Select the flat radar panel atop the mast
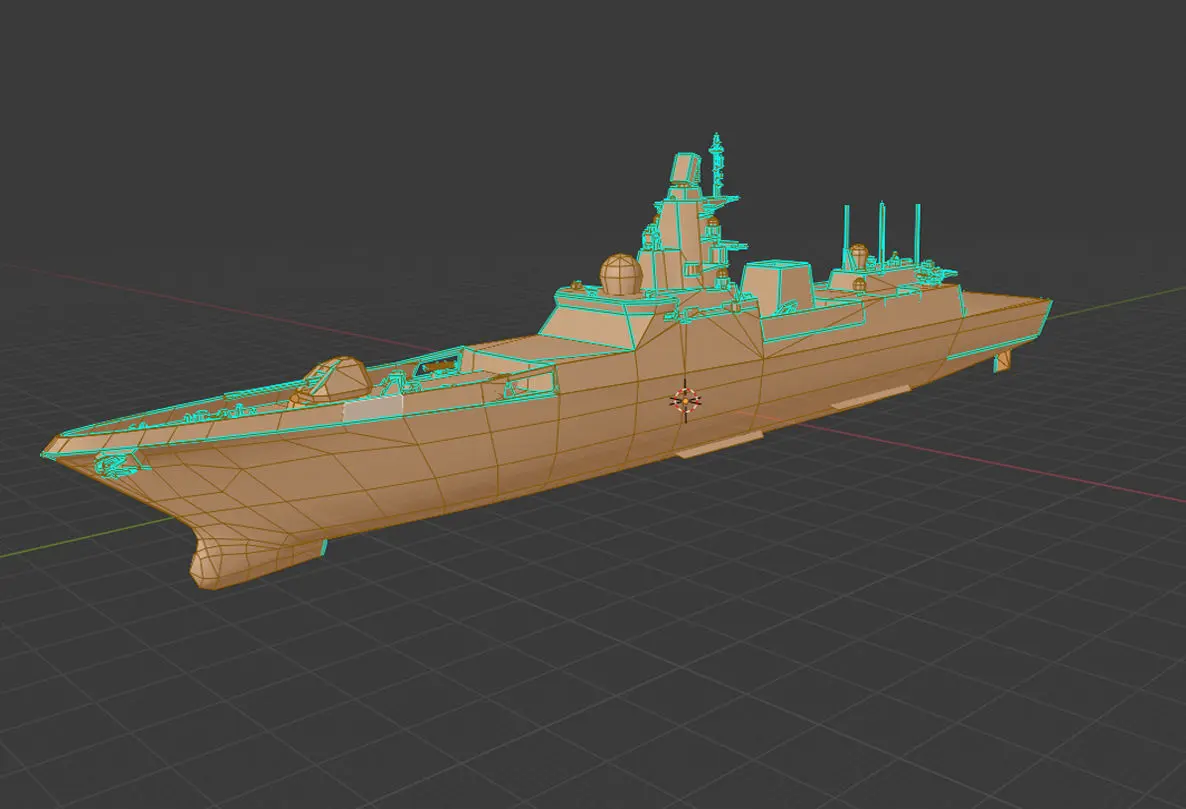Viewport: 1186px width, 809px height. (684, 169)
